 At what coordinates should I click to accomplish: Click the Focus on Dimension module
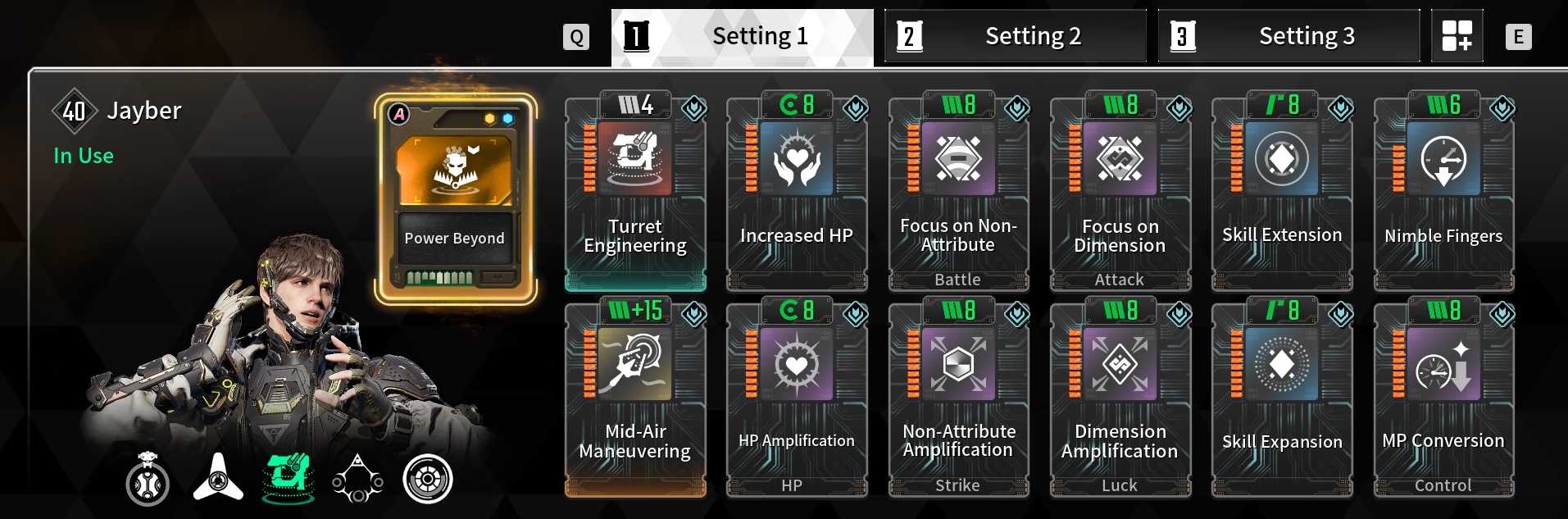click(x=1120, y=191)
